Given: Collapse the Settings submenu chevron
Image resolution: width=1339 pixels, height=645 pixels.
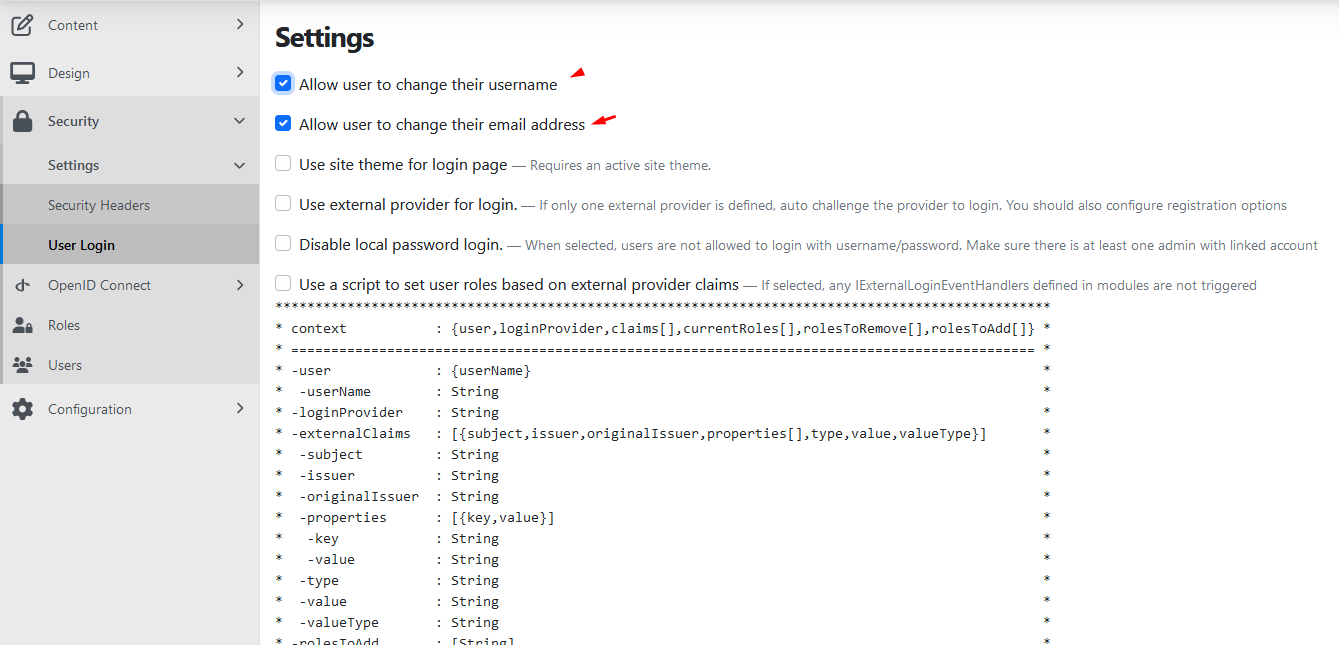Looking at the screenshot, I should point(239,165).
